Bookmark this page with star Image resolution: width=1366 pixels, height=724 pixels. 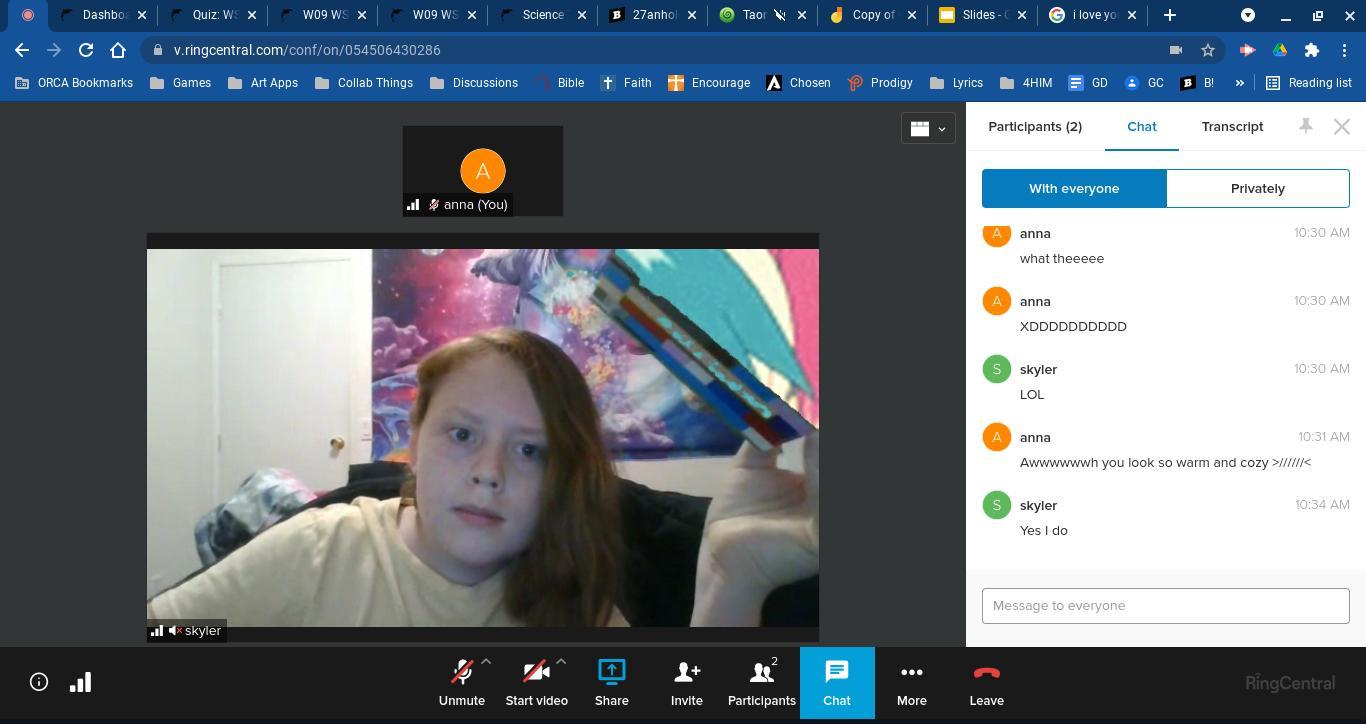[x=1208, y=50]
